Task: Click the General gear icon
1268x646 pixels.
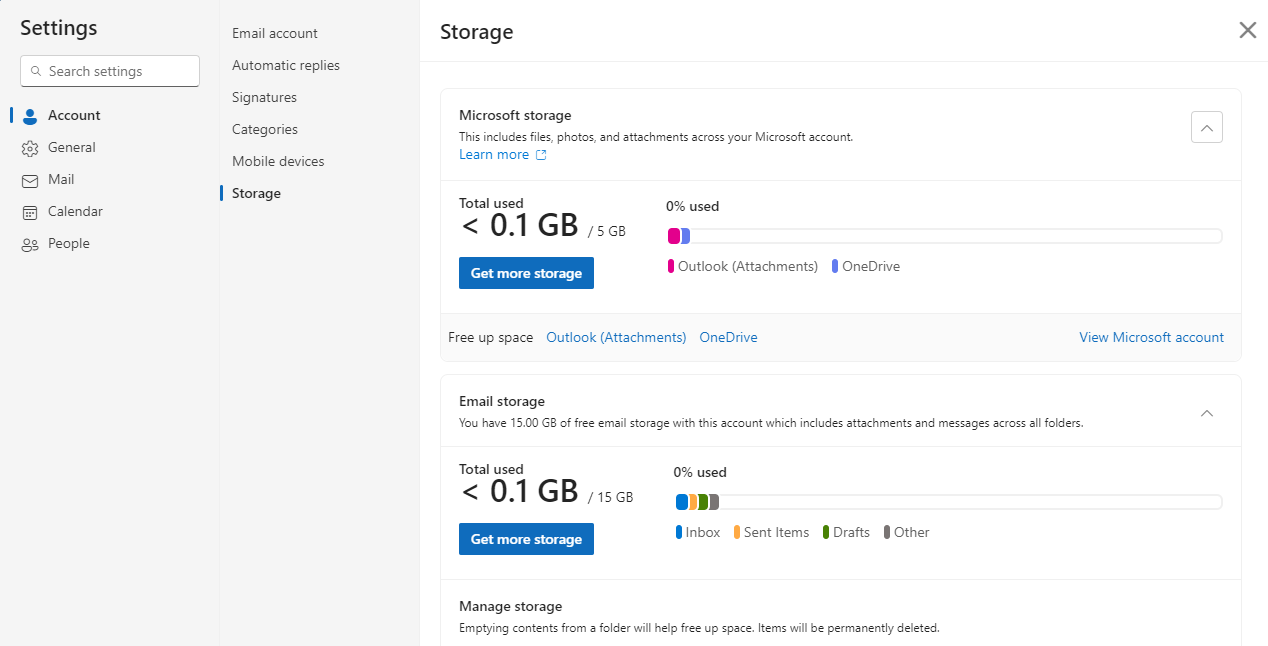Action: click(30, 148)
